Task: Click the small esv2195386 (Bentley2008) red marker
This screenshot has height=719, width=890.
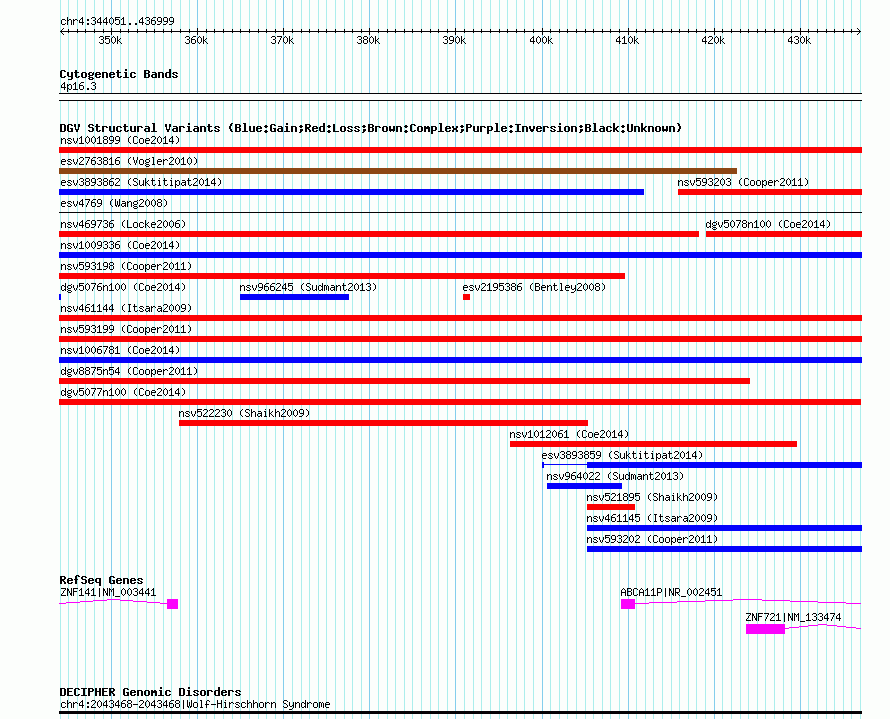Action: point(467,297)
